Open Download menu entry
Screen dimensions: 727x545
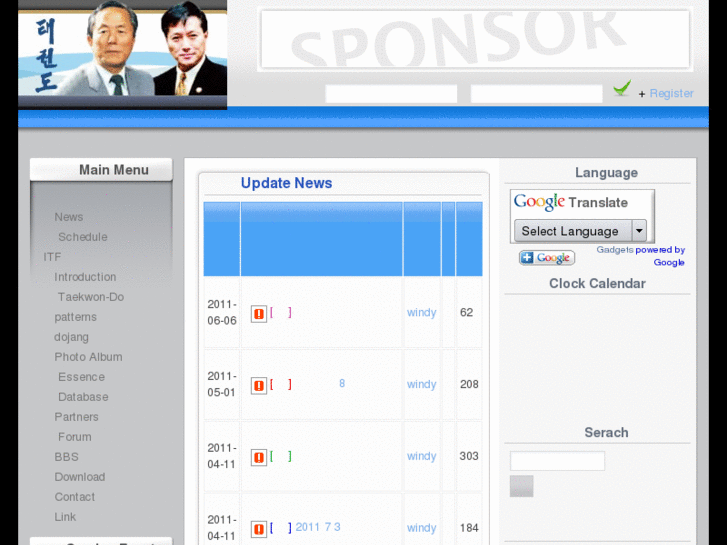80,477
